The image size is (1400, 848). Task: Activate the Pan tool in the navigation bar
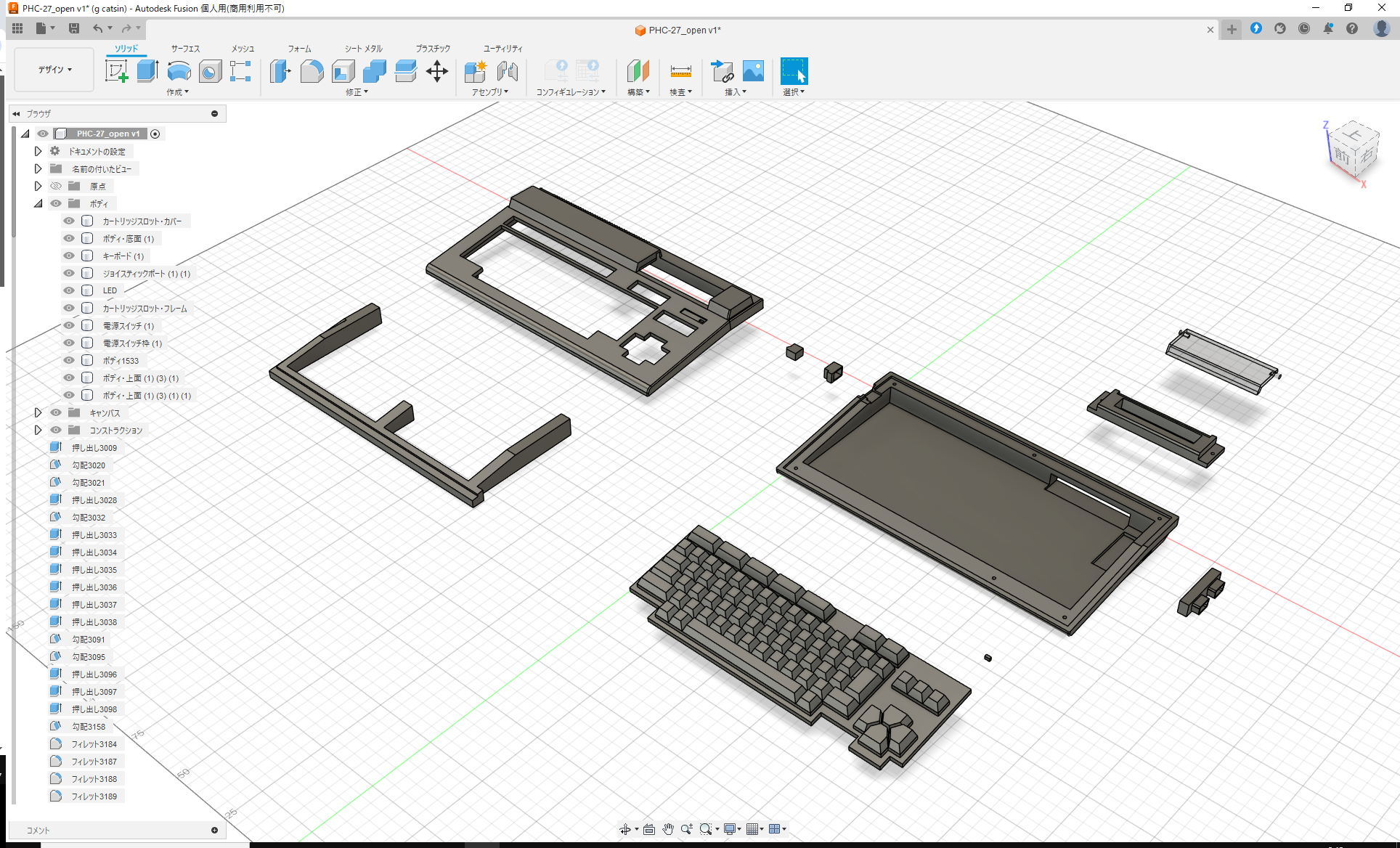[x=667, y=828]
